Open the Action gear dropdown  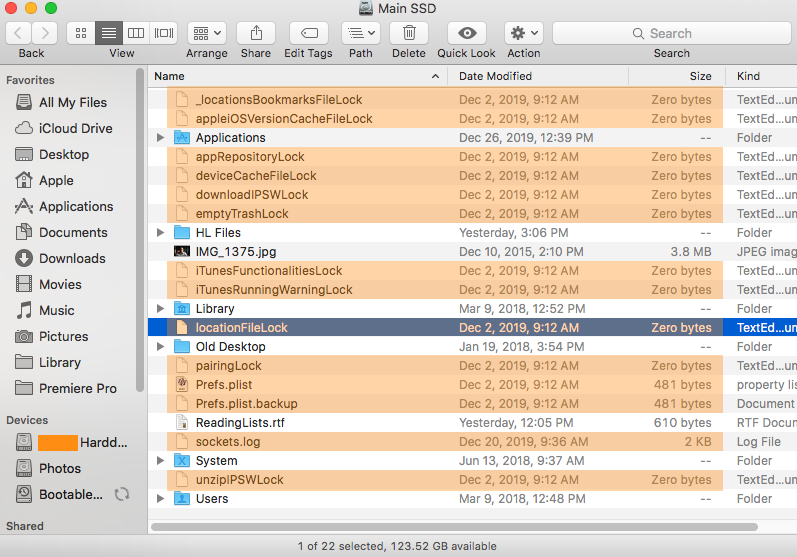(524, 34)
